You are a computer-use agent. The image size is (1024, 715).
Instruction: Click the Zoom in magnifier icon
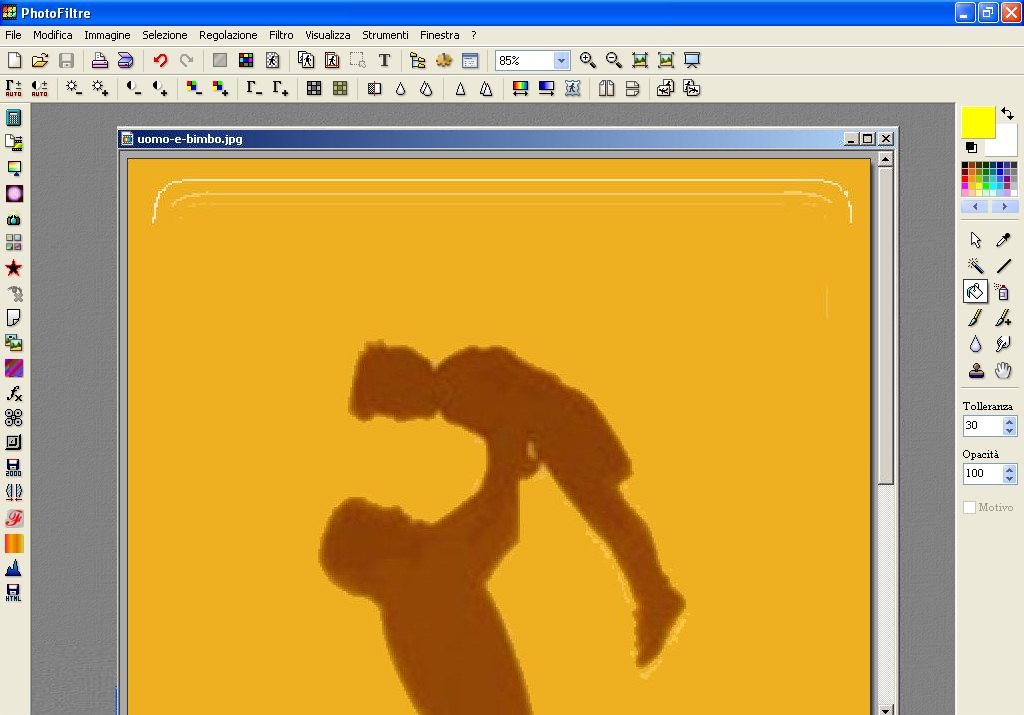[588, 61]
